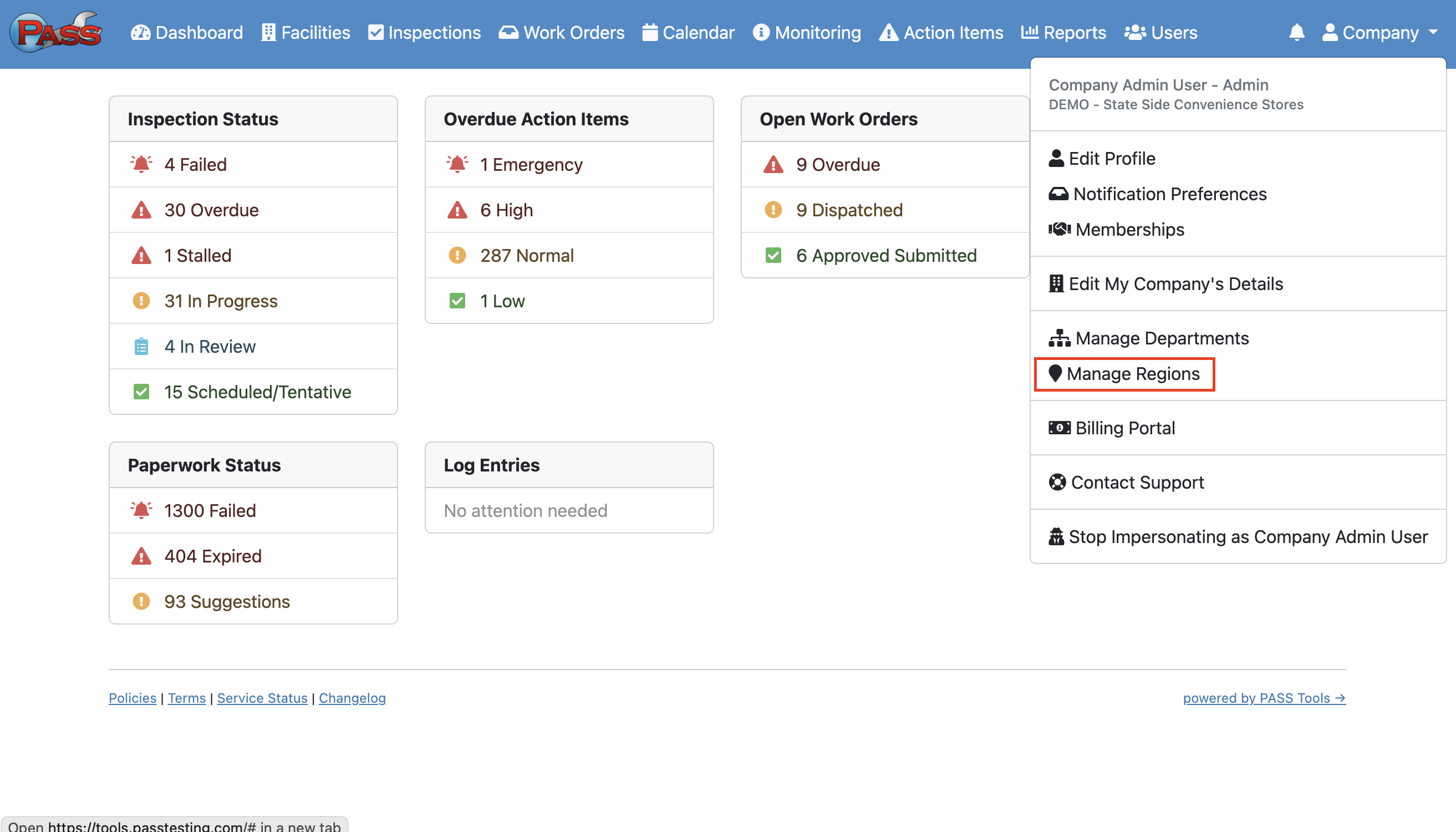The image size is (1456, 832).
Task: Collapse the Company dropdown caret
Action: (1433, 32)
